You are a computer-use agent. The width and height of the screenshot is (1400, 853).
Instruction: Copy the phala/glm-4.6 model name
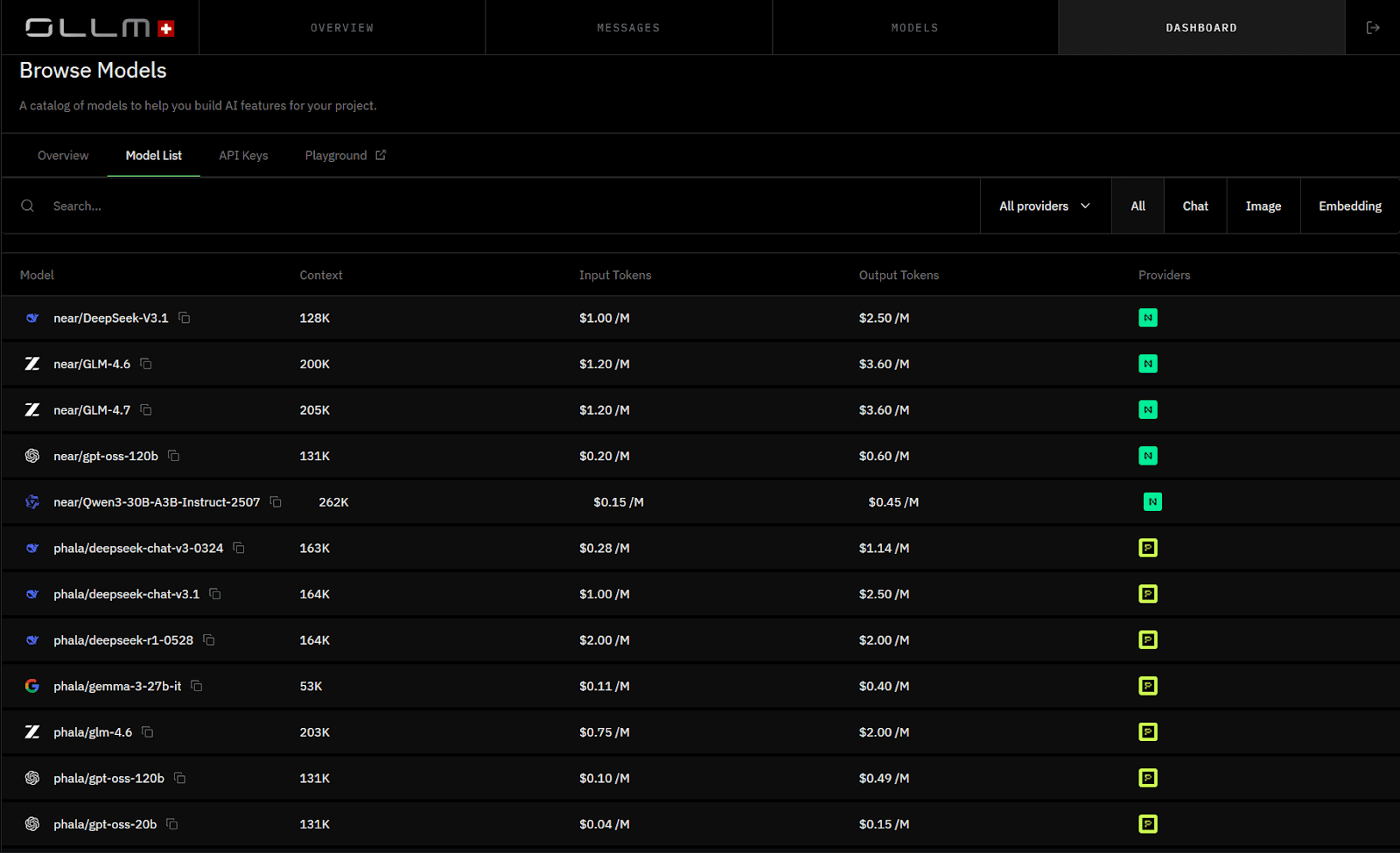coord(148,732)
